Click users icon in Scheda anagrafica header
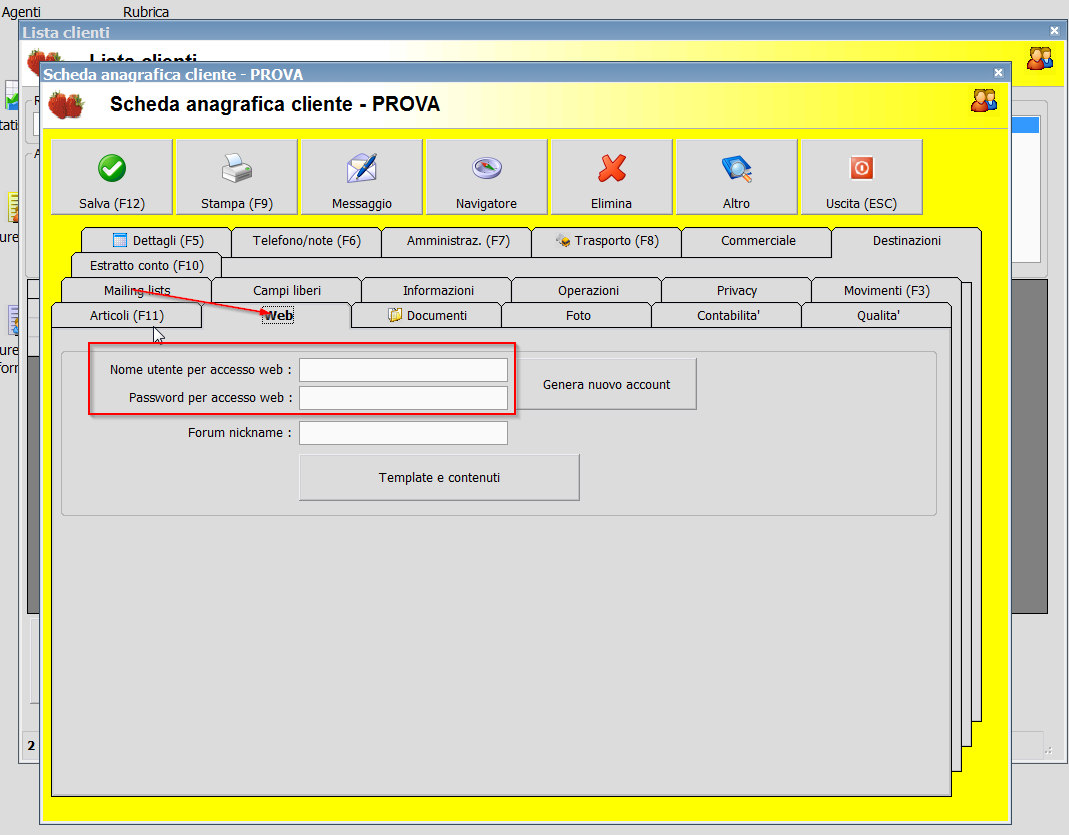The image size is (1069, 835). click(x=984, y=100)
